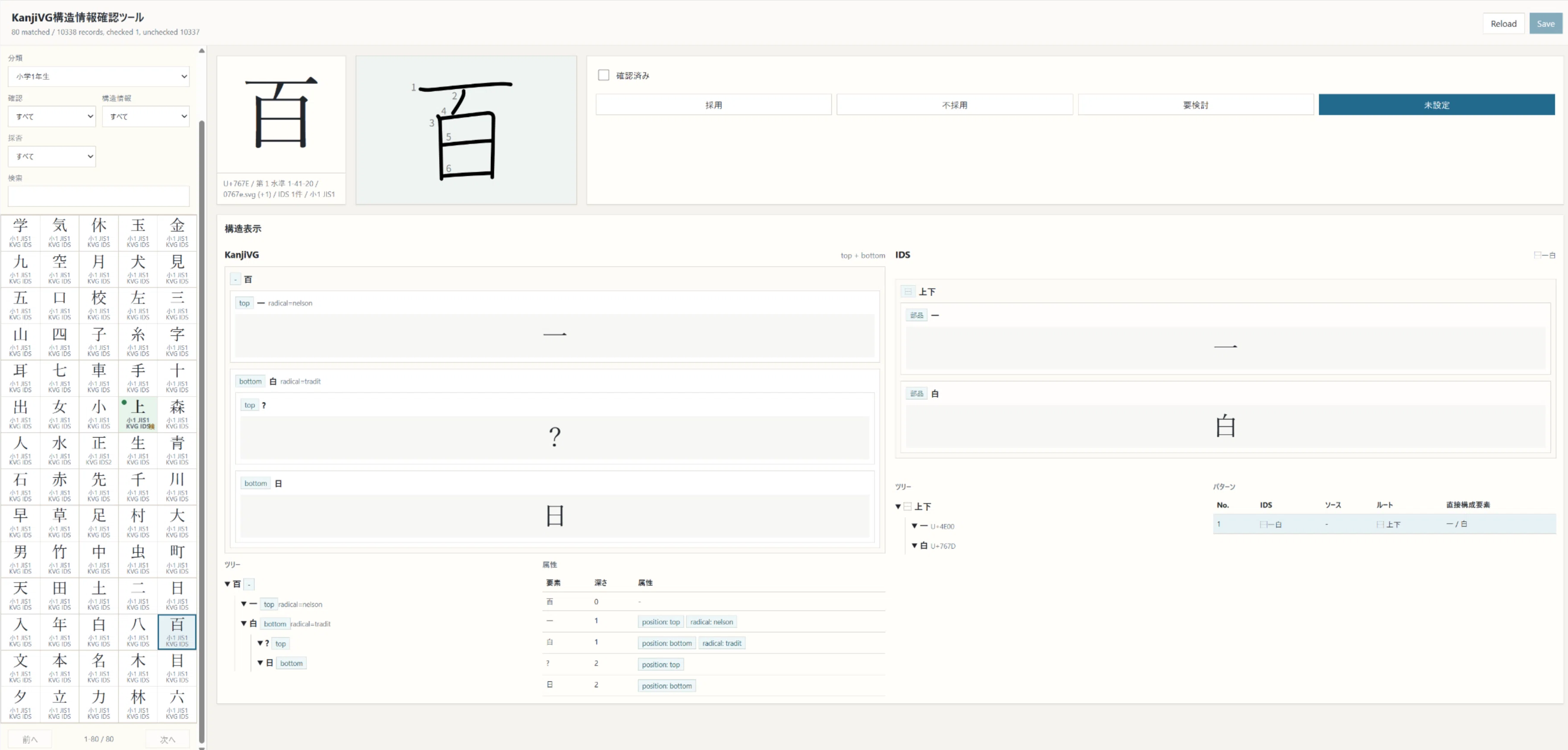Screen dimensions: 1568x750
Task: Collapse the 百 root node in KanjiVG tree
Action: 227,584
